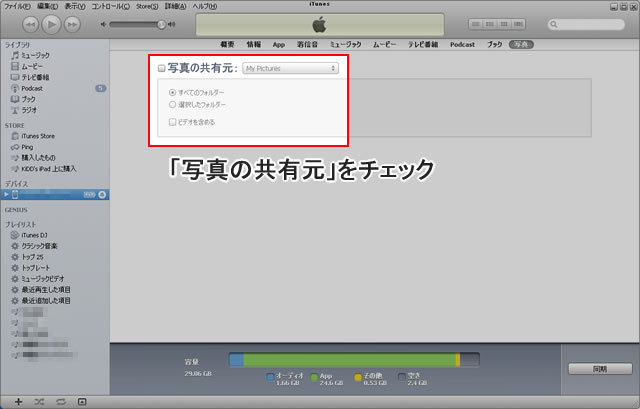Switch to the 情報 device tab
This screenshot has height=409, width=640.
(x=253, y=44)
